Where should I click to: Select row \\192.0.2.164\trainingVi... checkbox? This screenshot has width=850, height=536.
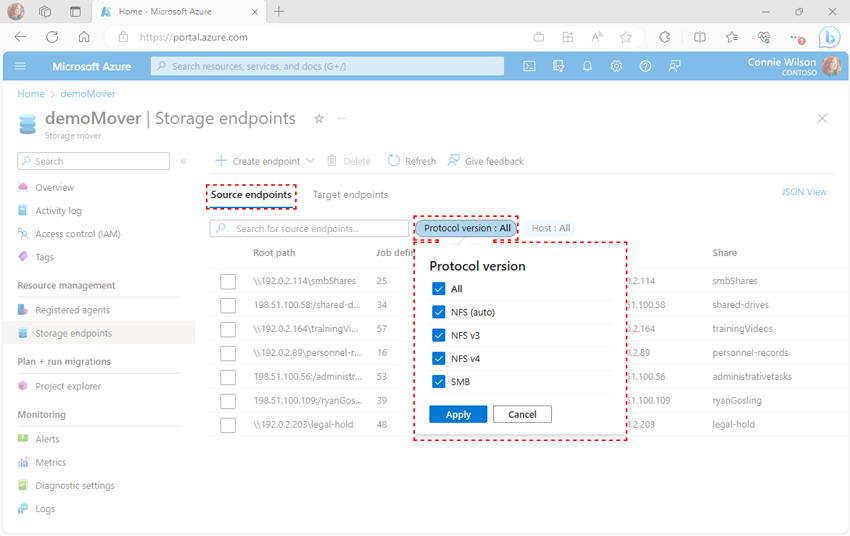point(228,329)
